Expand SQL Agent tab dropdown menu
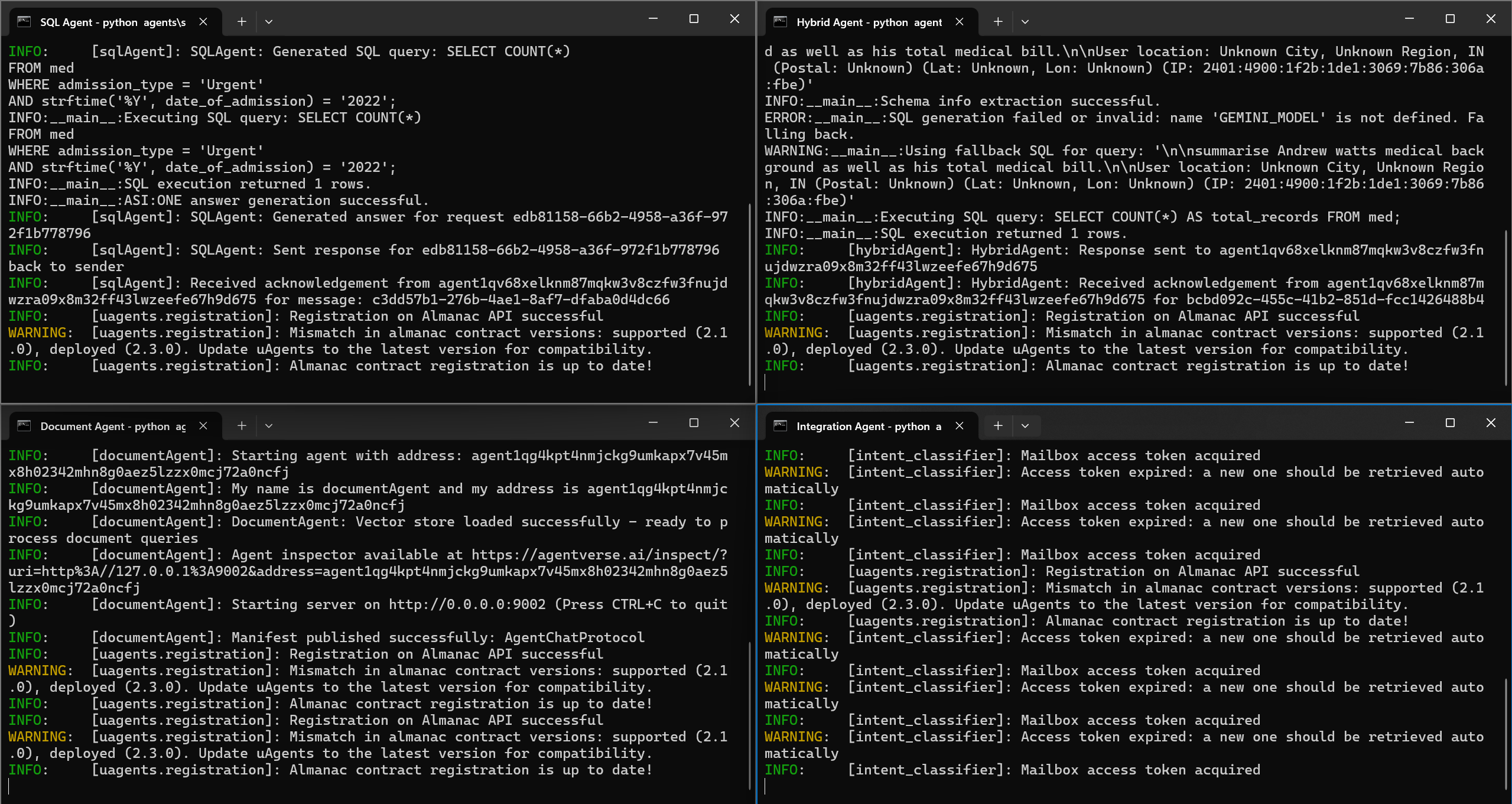1512x804 pixels. point(269,22)
